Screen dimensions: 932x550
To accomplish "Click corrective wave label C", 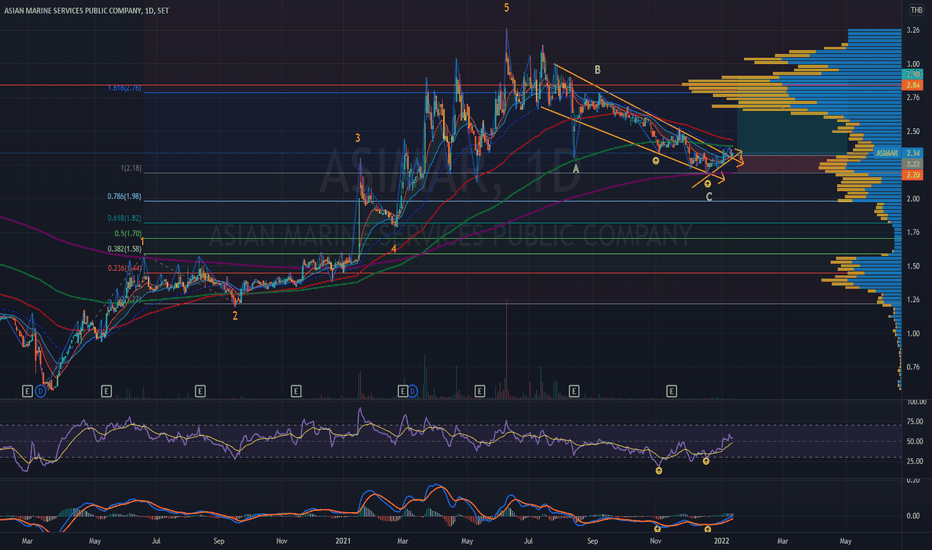I will pos(709,197).
